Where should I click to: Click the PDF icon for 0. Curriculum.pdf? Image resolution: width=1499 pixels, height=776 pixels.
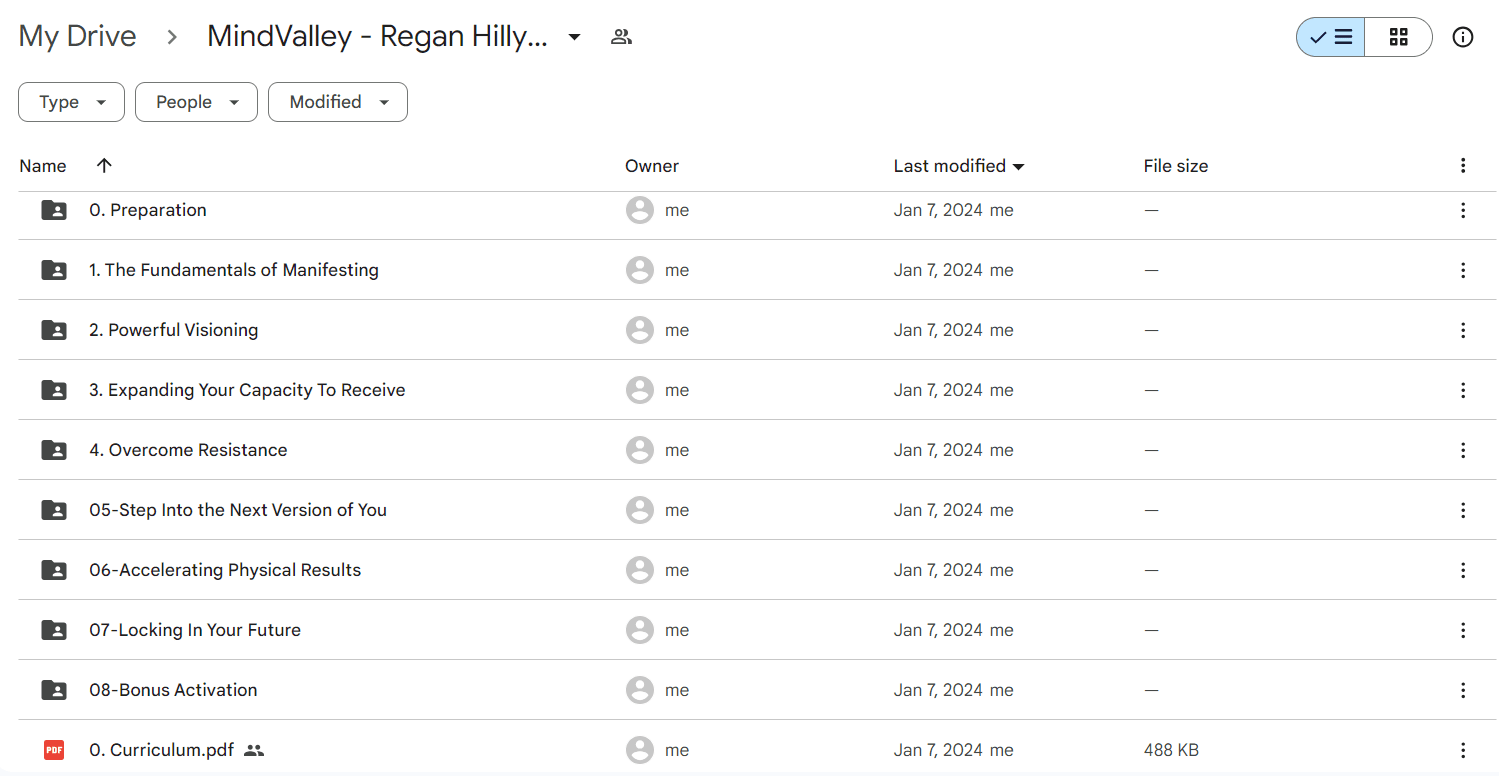pos(54,750)
